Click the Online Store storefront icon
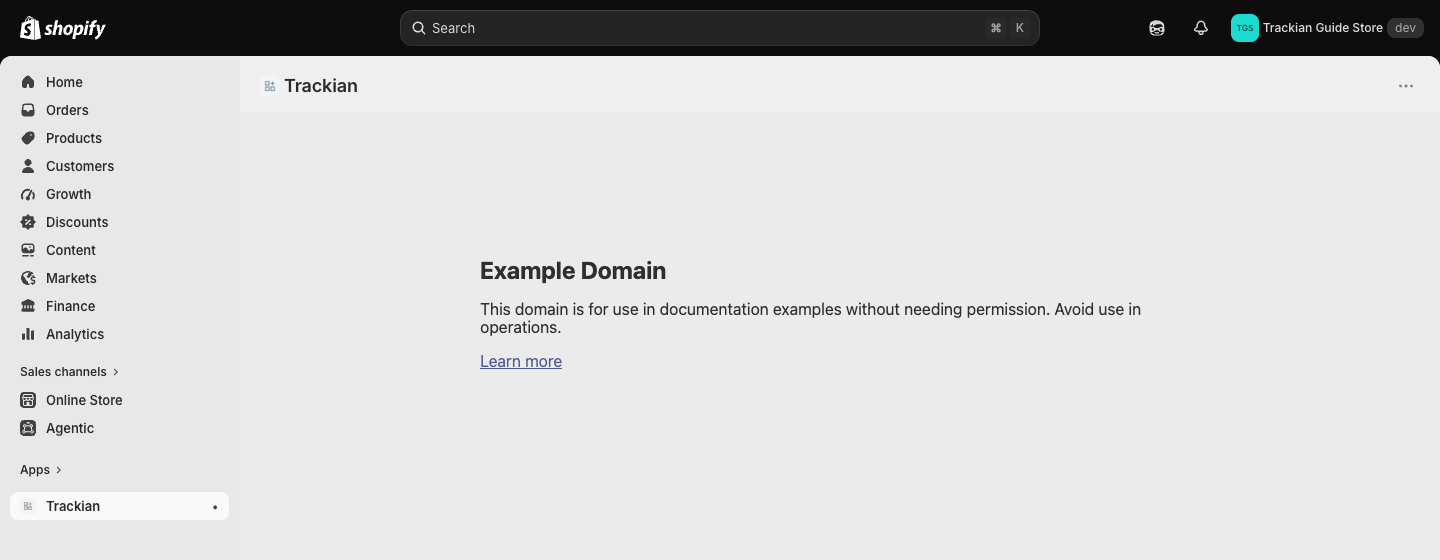This screenshot has width=1440, height=560. (x=28, y=400)
